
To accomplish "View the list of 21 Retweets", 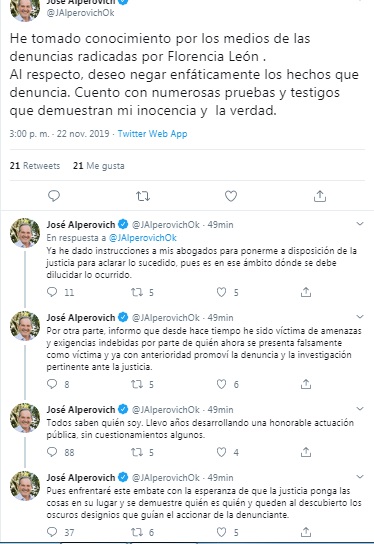I will [35, 166].
